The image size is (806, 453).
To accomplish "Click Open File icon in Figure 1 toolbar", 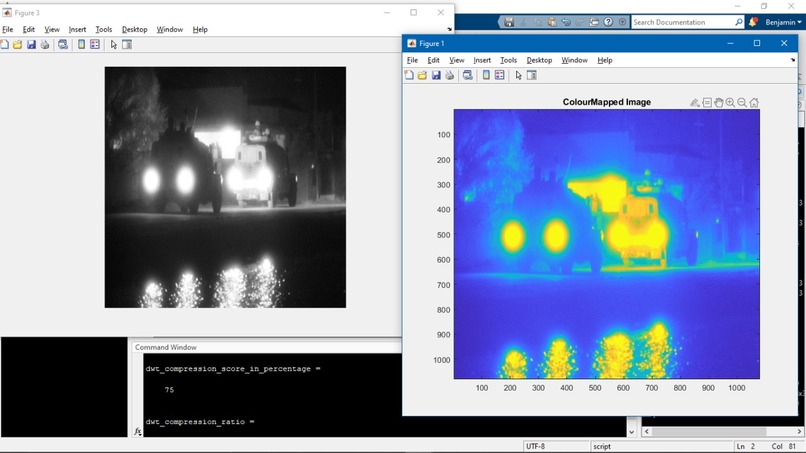I will [422, 76].
